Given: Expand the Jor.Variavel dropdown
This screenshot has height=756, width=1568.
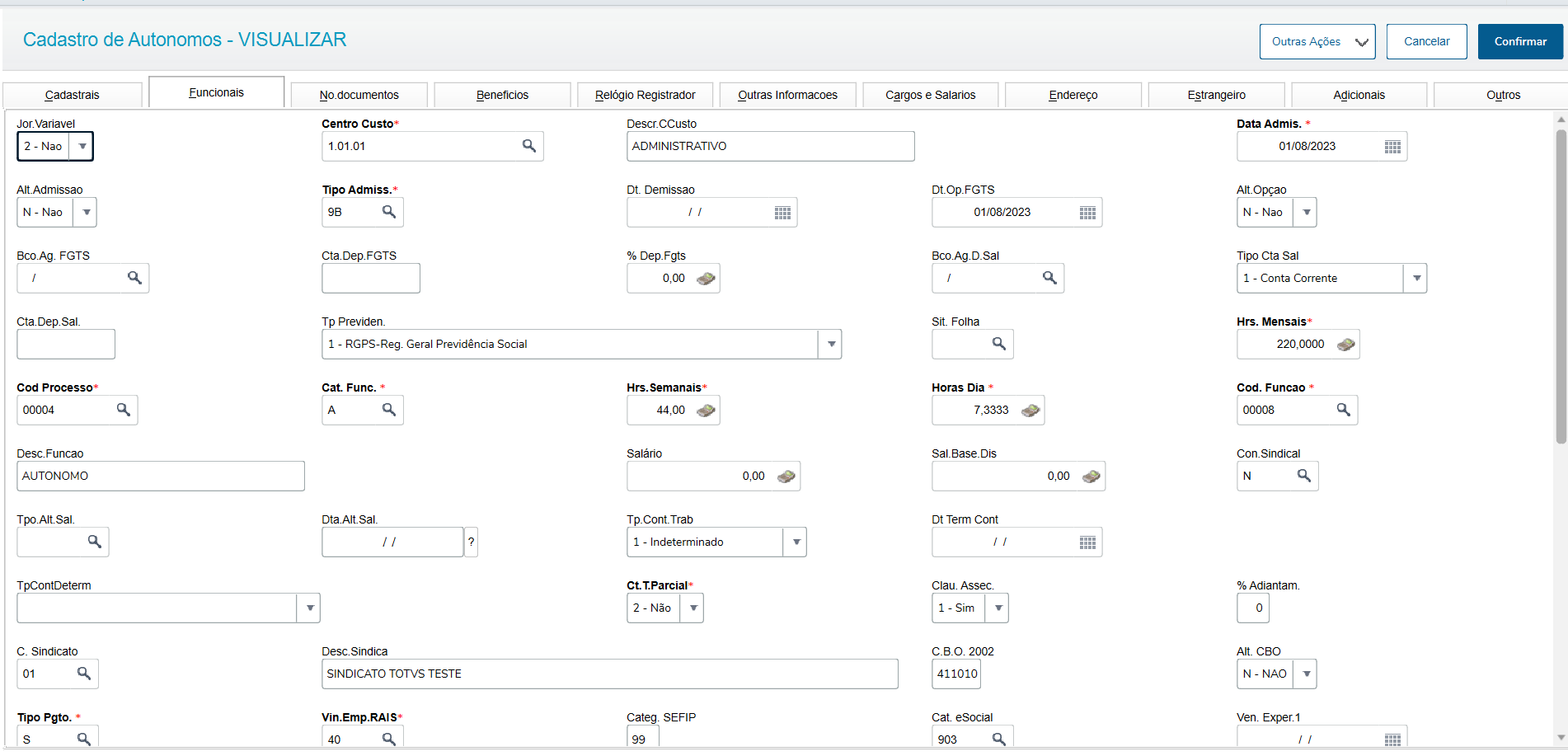Looking at the screenshot, I should pos(82,147).
